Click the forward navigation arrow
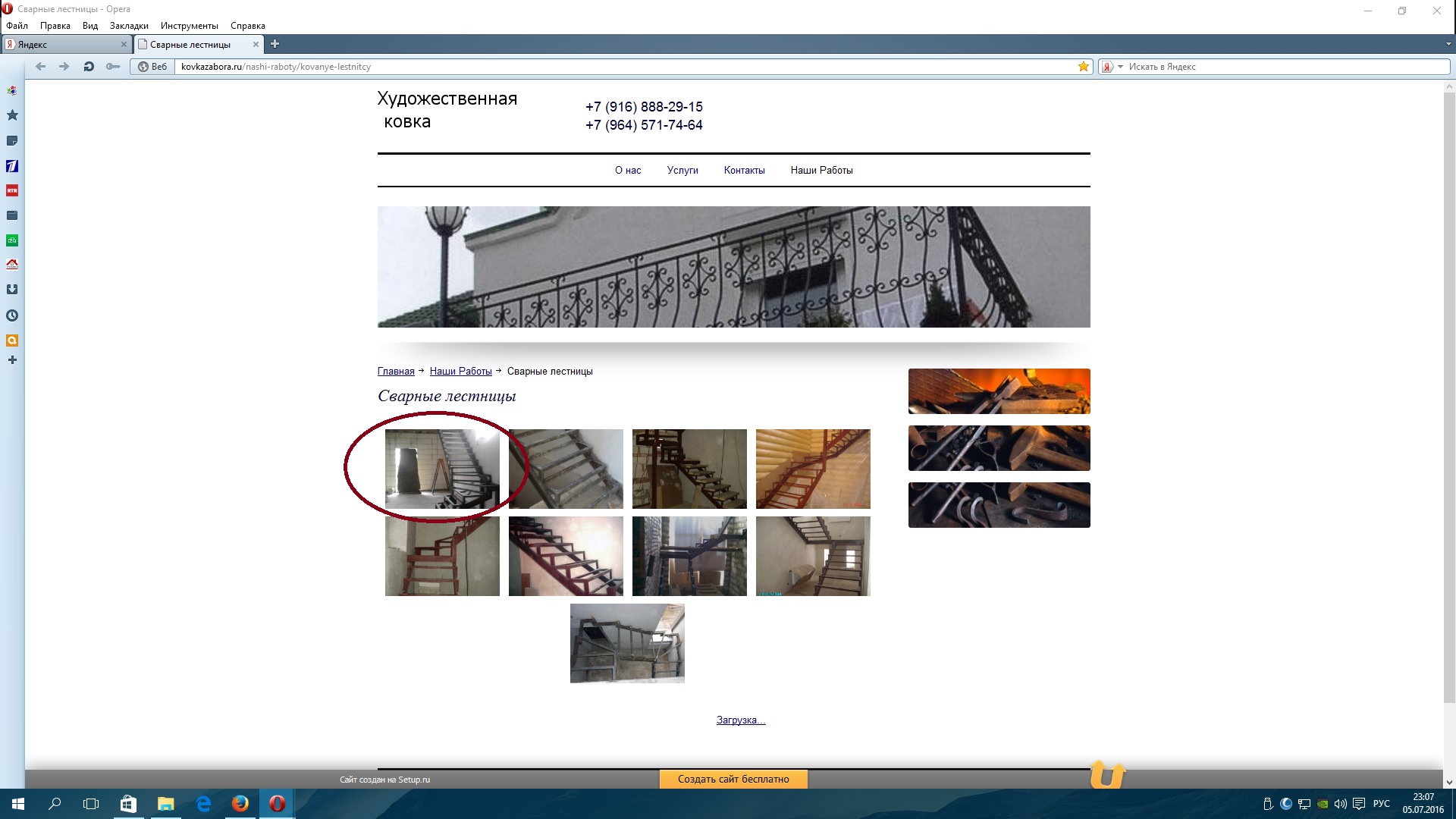The width and height of the screenshot is (1456, 819). [64, 67]
